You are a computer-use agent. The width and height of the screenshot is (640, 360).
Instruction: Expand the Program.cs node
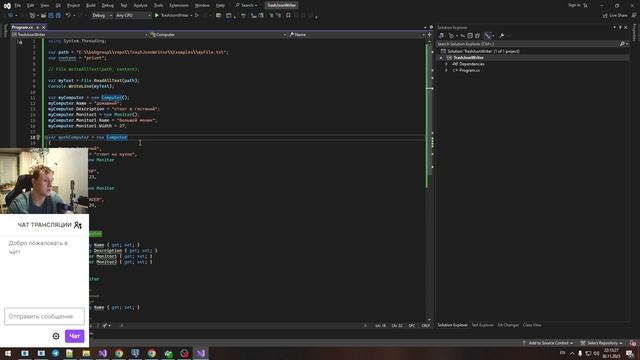tap(446, 70)
